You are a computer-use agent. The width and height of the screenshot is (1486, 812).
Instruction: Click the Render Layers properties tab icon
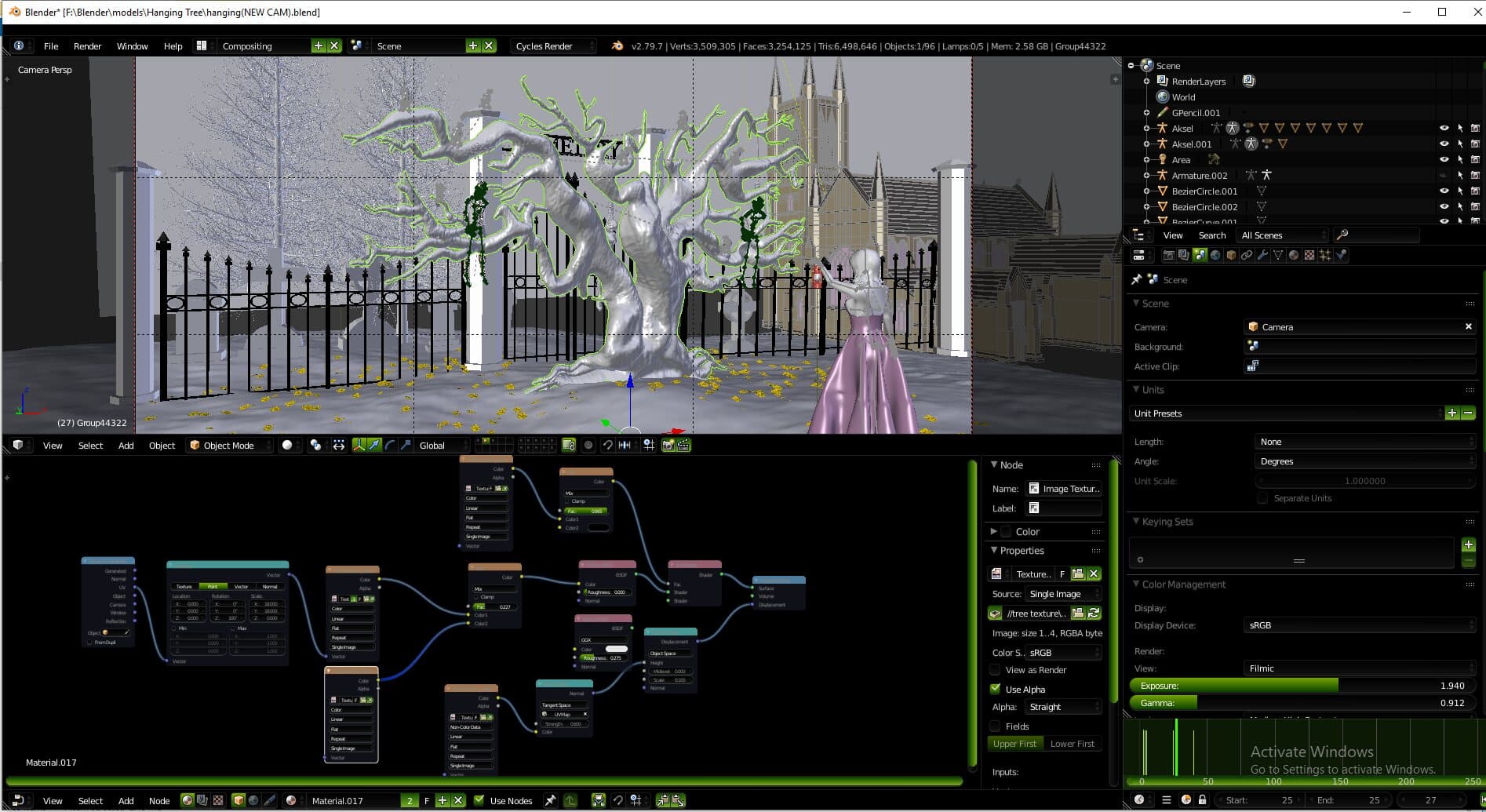[1184, 255]
